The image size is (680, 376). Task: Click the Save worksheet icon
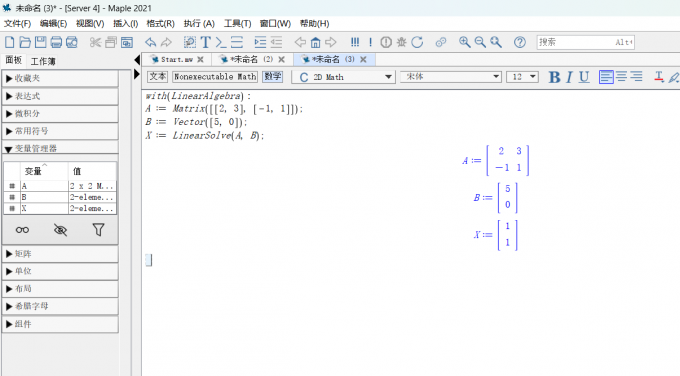tap(41, 42)
